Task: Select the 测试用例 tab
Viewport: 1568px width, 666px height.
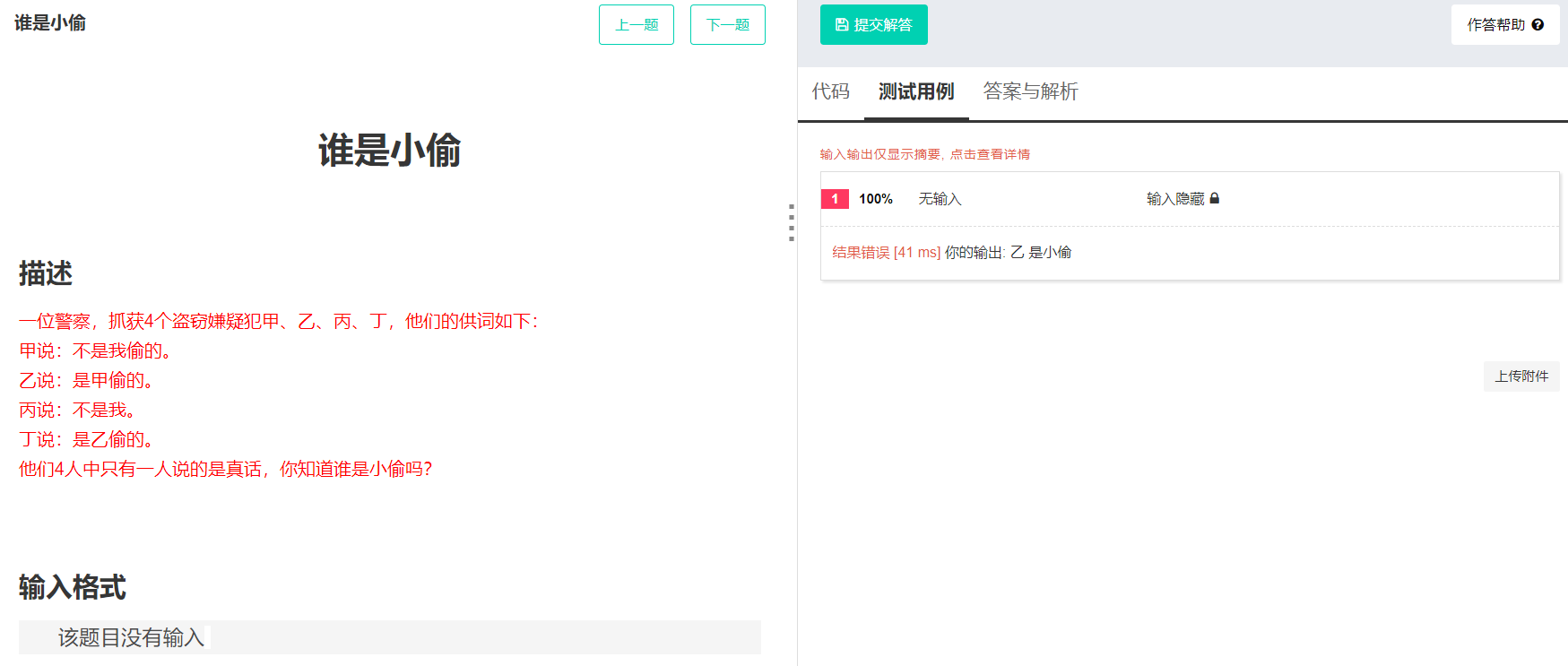Action: (x=916, y=91)
